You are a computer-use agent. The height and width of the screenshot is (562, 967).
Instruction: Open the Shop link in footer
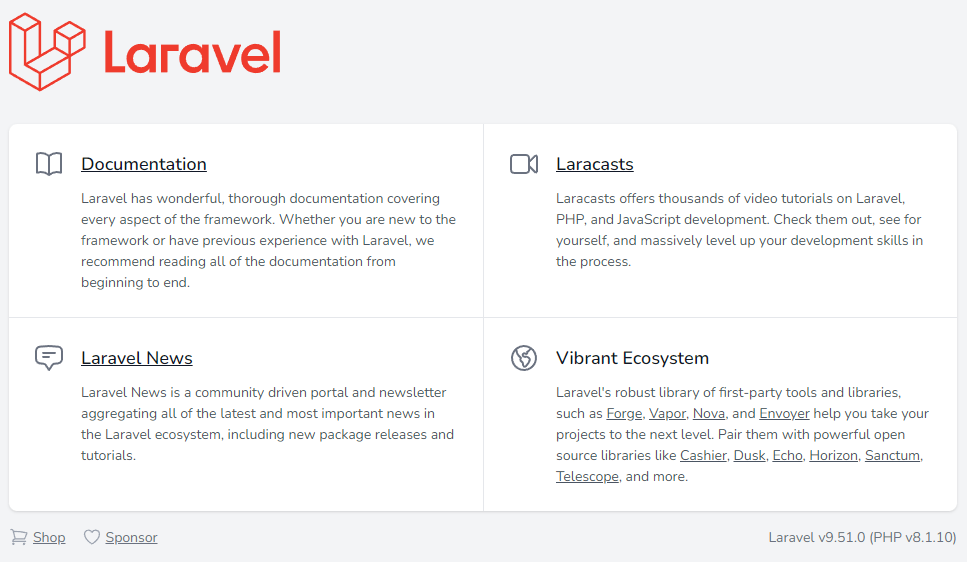(x=49, y=537)
